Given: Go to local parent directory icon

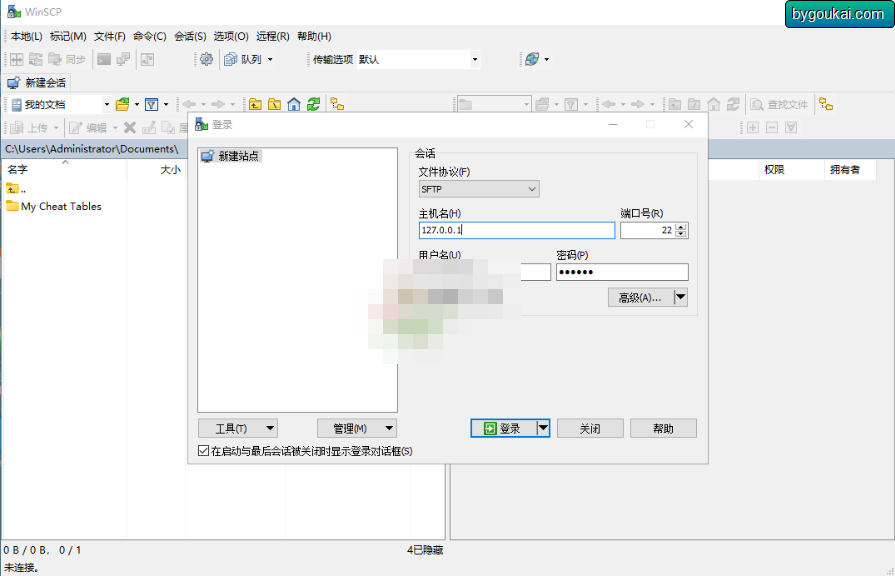Looking at the screenshot, I should click(x=255, y=104).
